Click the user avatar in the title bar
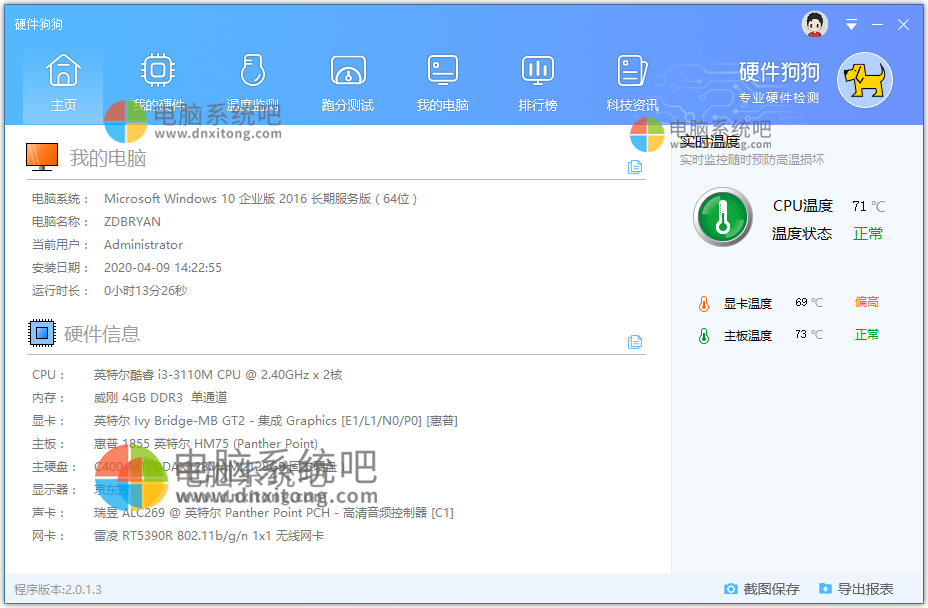 coord(814,23)
